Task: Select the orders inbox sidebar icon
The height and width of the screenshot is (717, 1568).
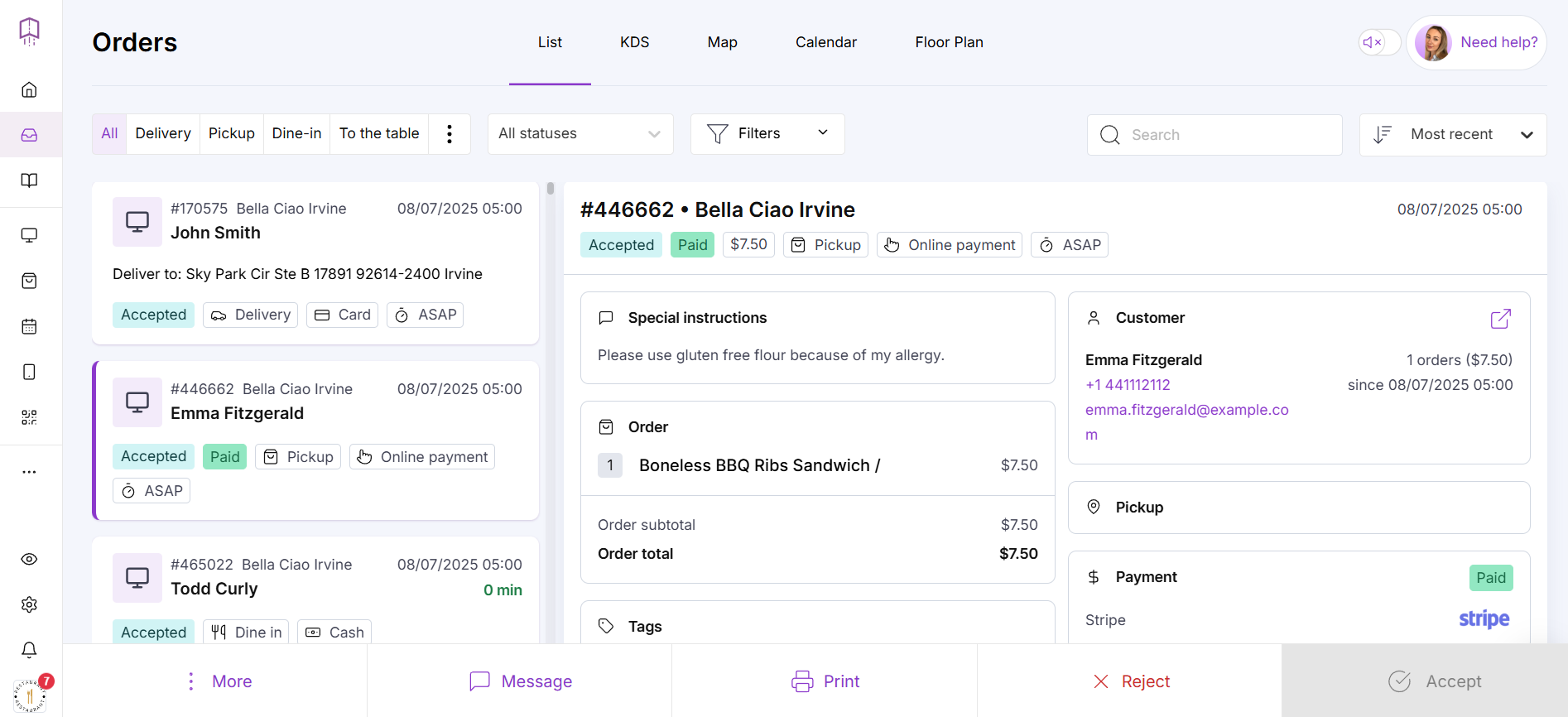Action: (x=29, y=135)
